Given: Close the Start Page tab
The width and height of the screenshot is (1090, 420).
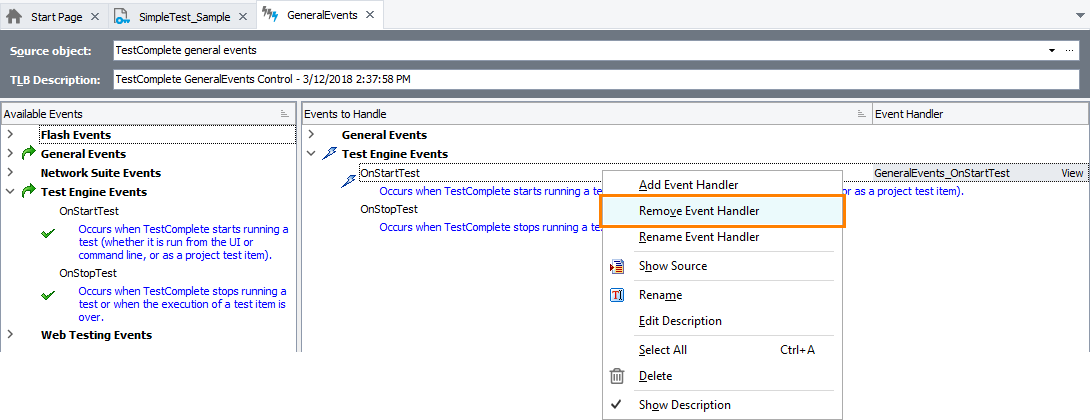Looking at the screenshot, I should click(95, 17).
